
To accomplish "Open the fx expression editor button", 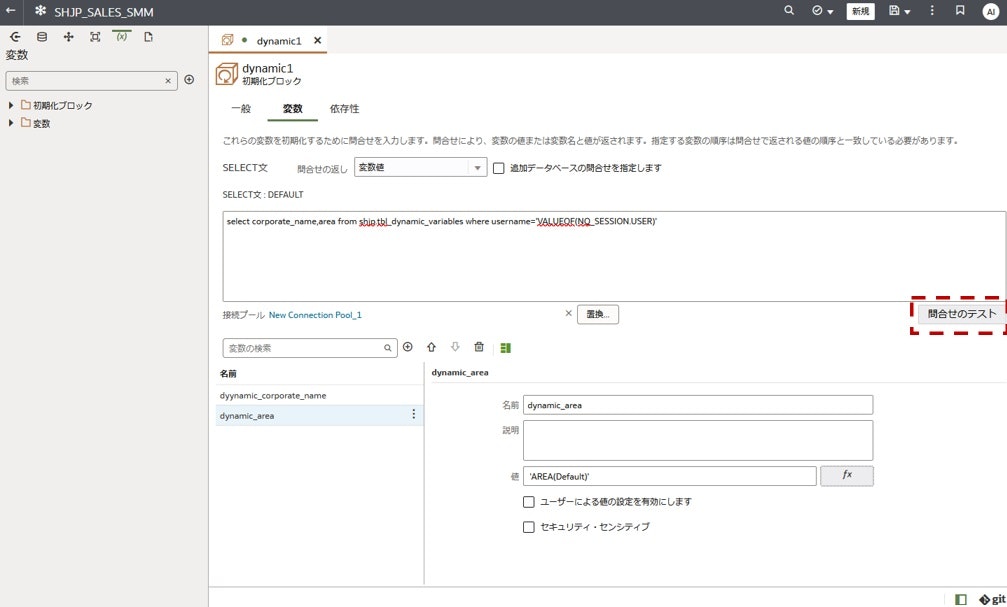I will [847, 476].
